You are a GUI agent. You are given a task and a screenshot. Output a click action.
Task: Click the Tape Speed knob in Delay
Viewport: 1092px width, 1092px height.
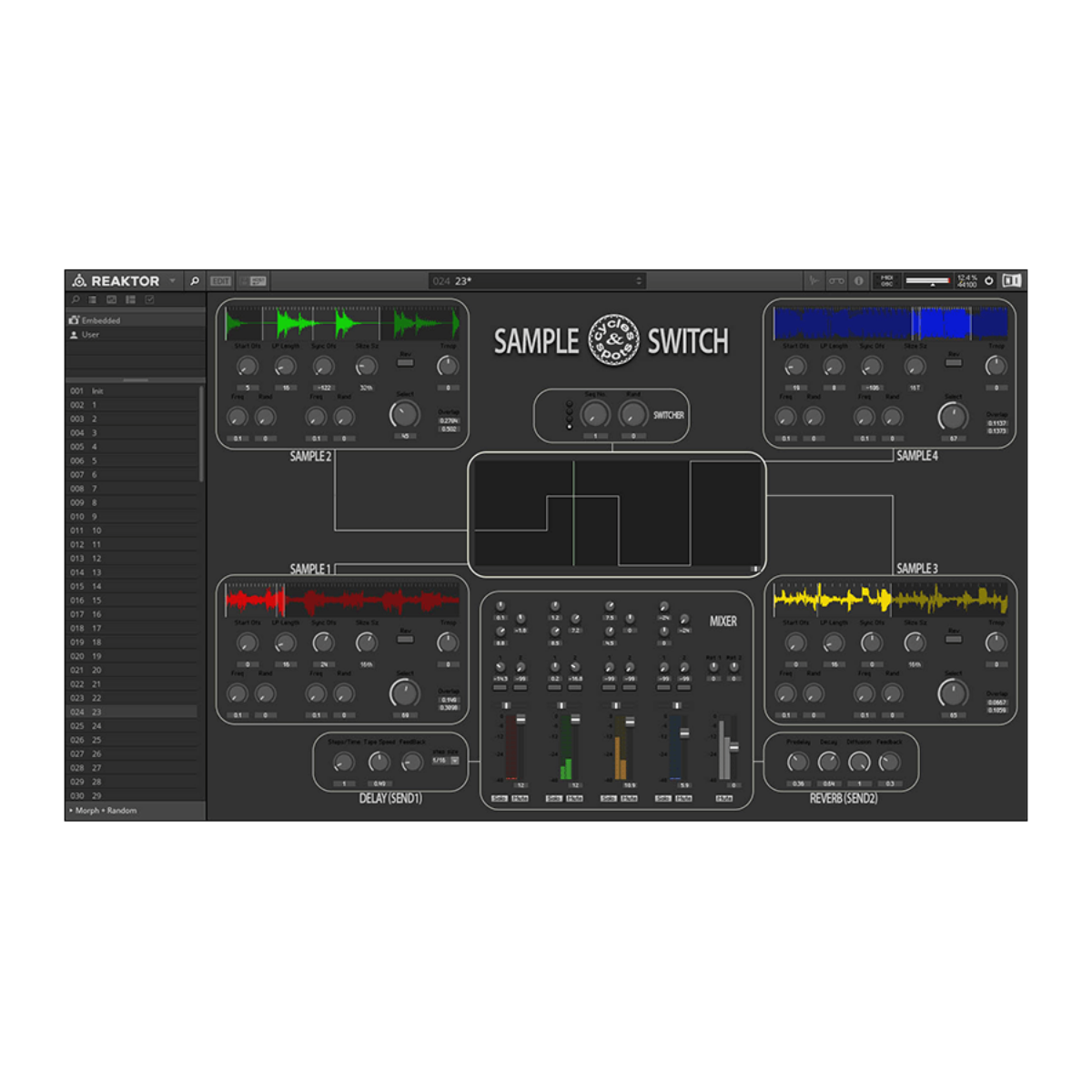click(x=379, y=762)
